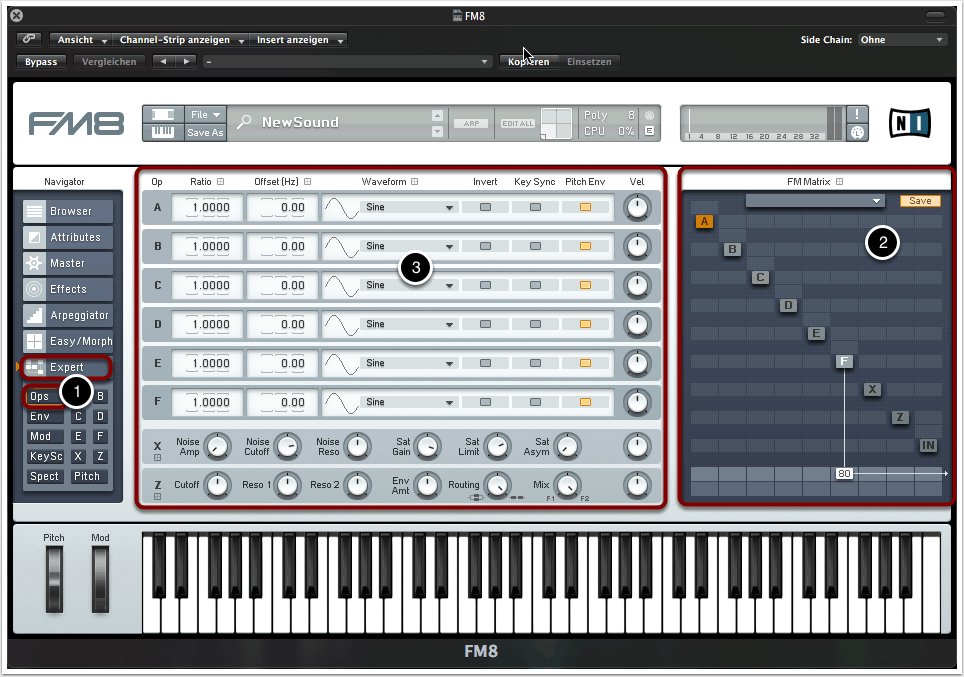This screenshot has height=677, width=964.
Task: Open the Browser page in the Navigator
Action: (x=68, y=211)
